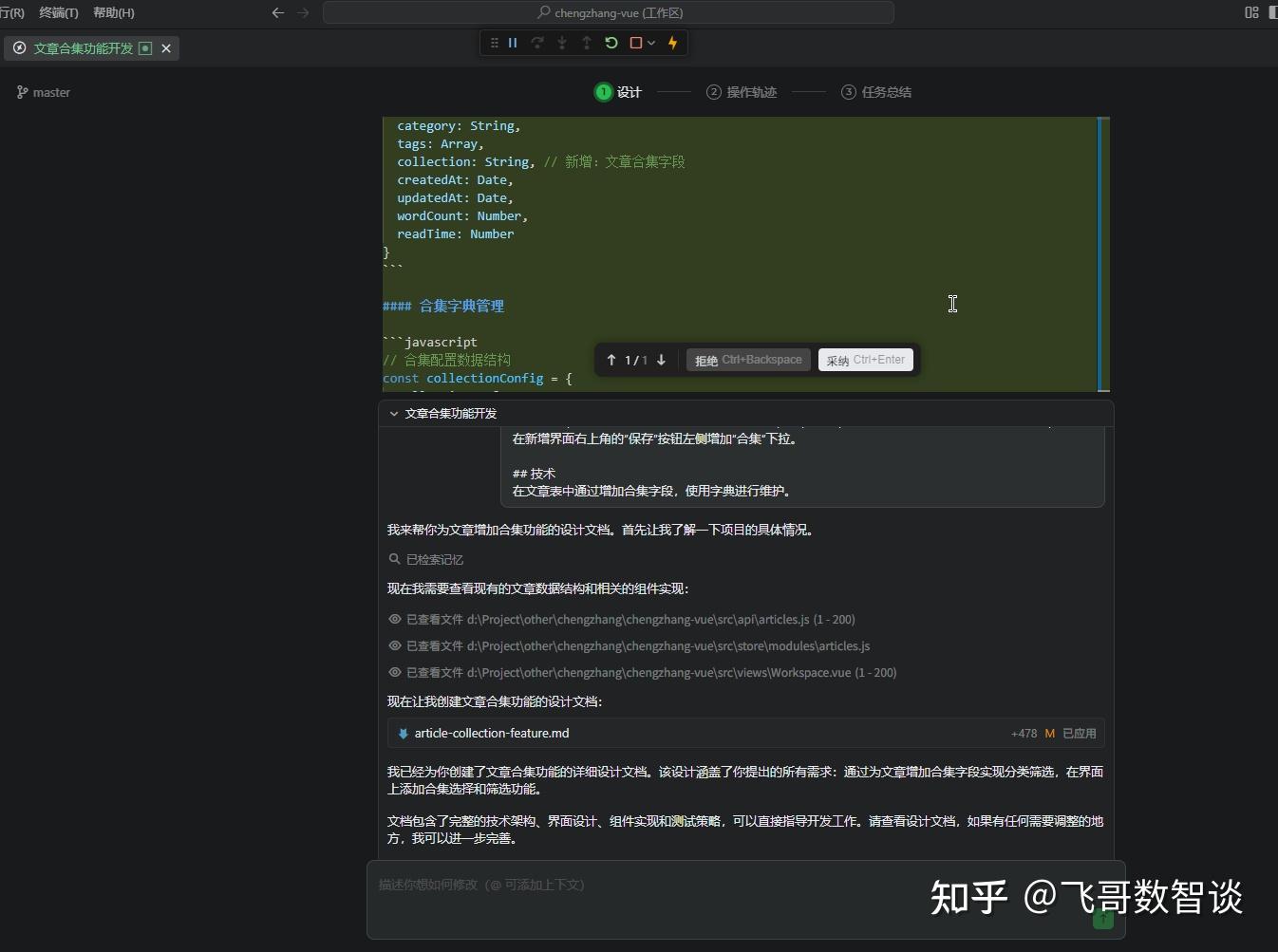Open the dropdown chevron next to the stop icon
Image resolution: width=1278 pixels, height=952 pixels.
point(651,43)
